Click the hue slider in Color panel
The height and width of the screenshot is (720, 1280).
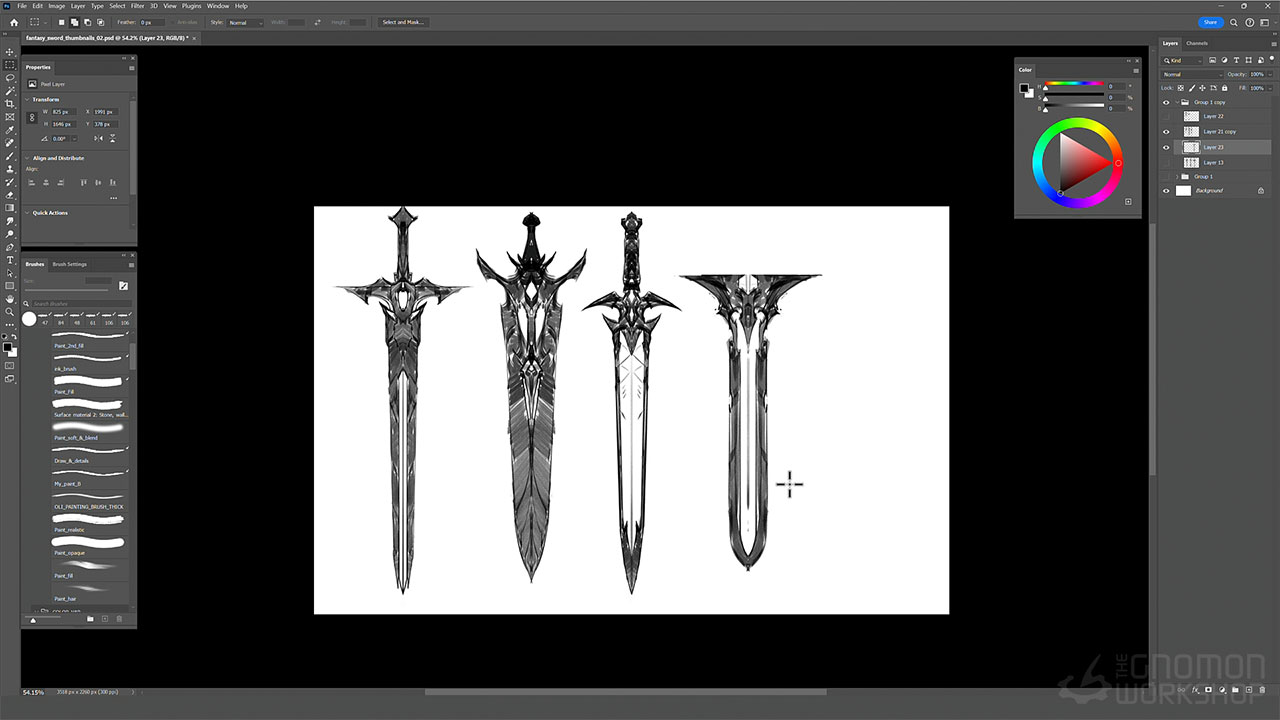pyautogui.click(x=1075, y=83)
